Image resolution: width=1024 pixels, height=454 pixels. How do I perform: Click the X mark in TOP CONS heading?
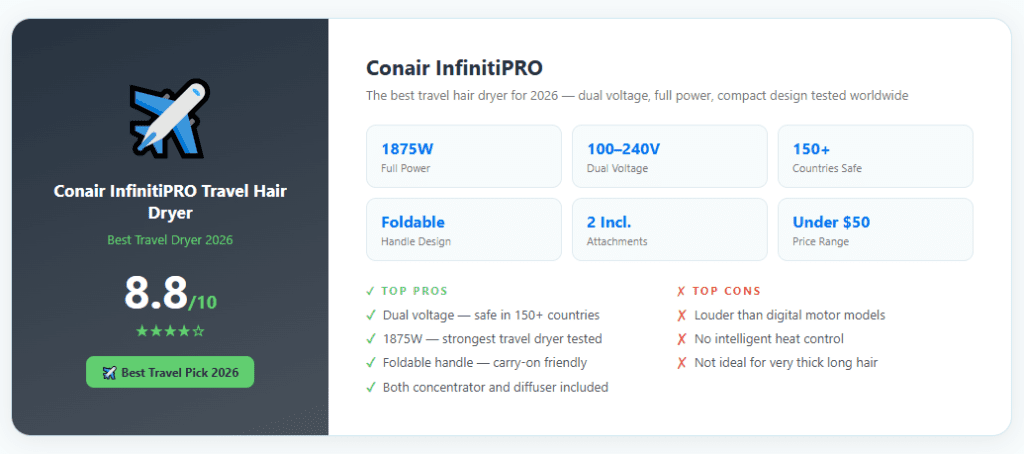click(x=681, y=291)
